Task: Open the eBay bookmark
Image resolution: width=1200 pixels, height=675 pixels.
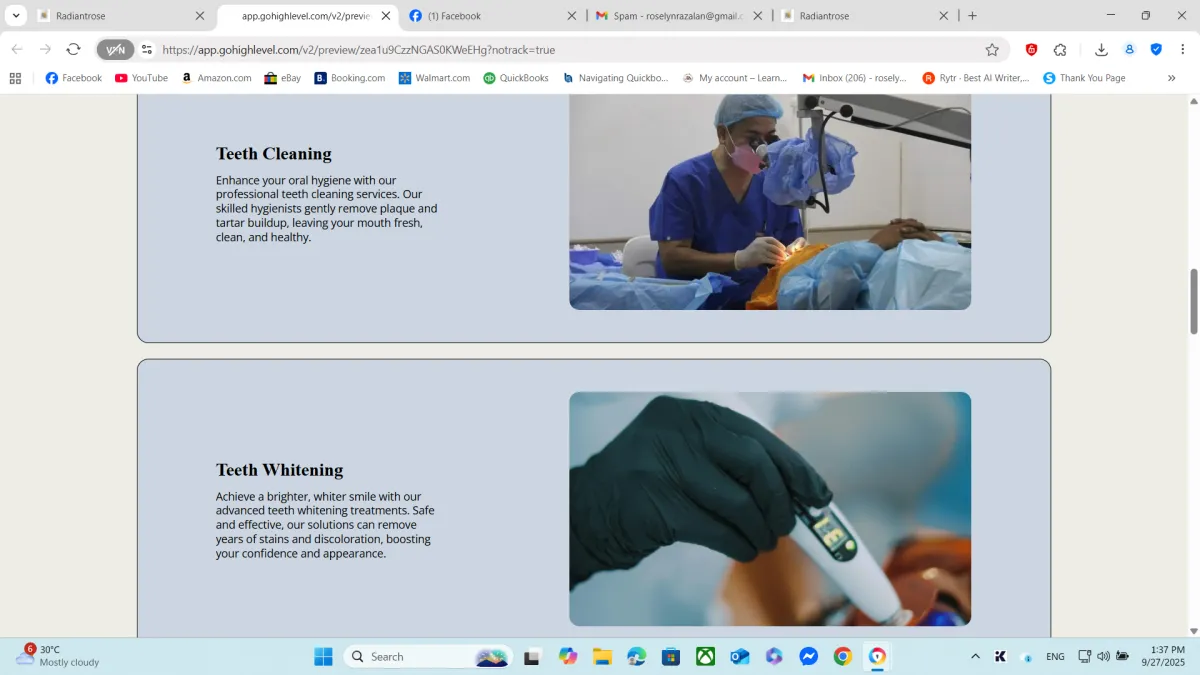Action: point(282,78)
